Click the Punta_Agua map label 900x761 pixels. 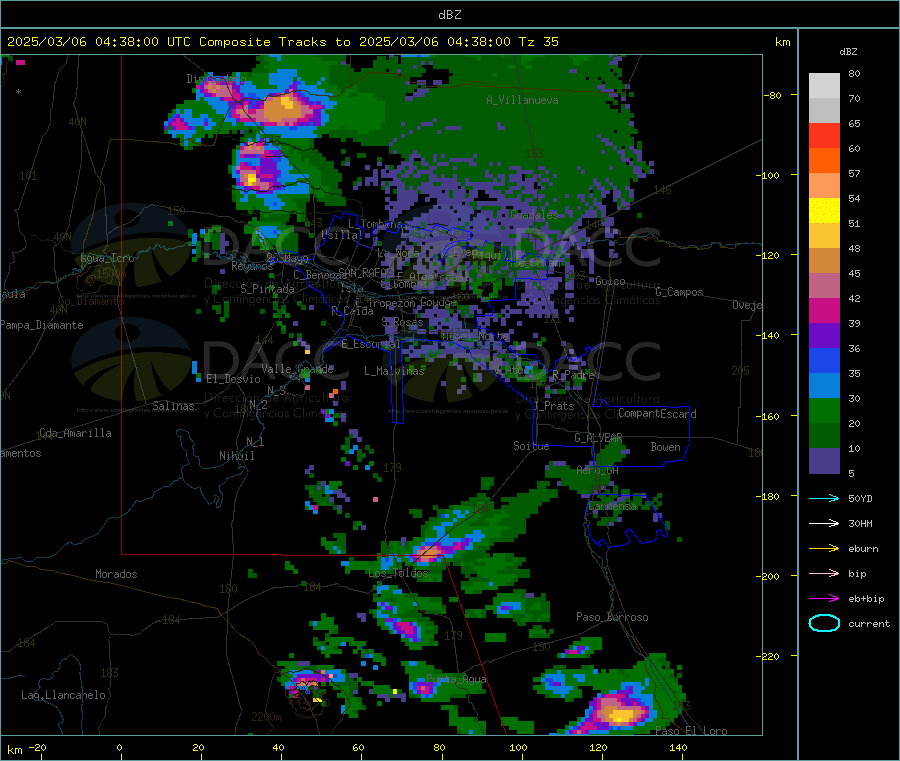(x=456, y=679)
